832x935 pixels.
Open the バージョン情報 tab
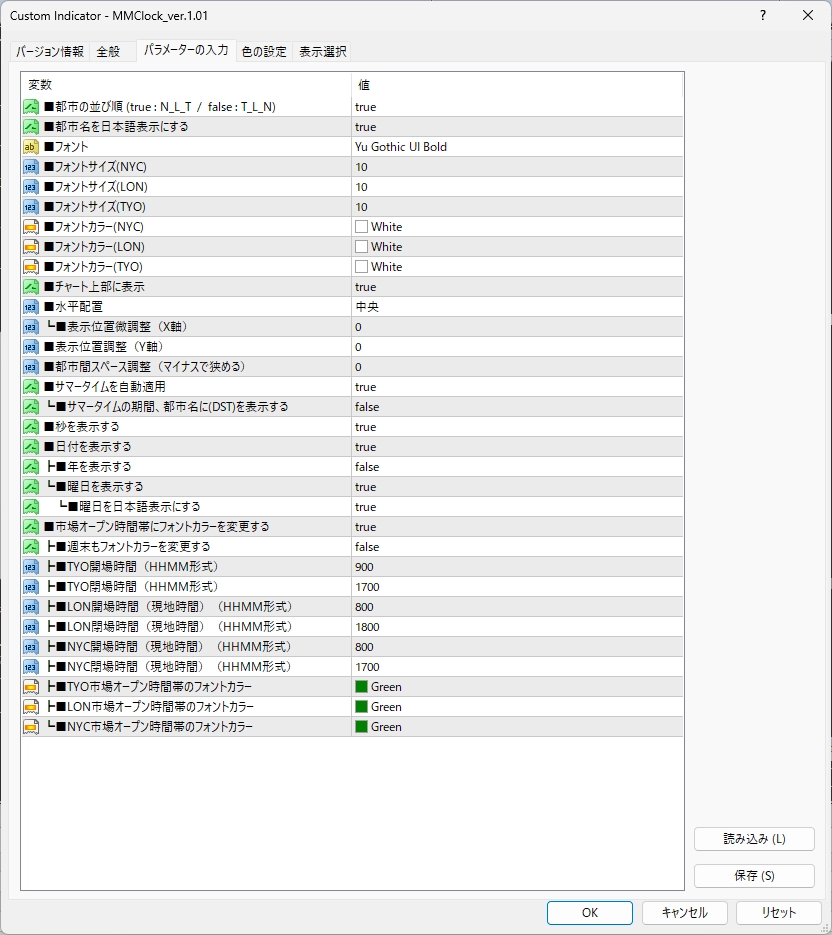click(x=50, y=52)
